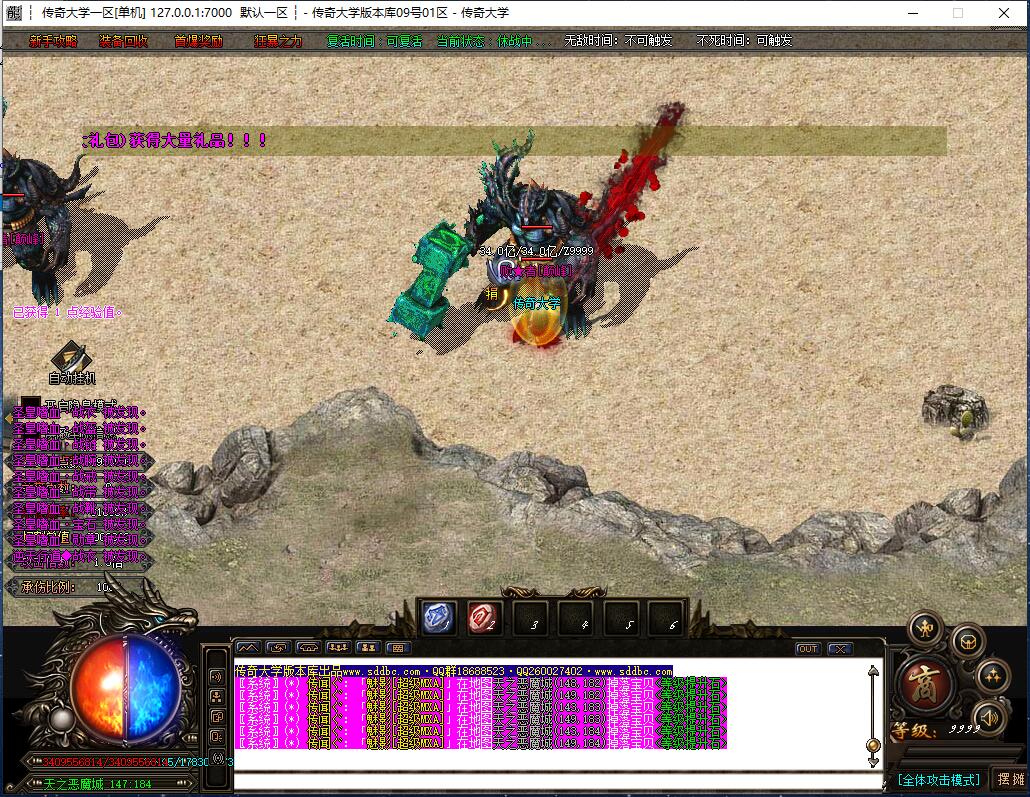The image size is (1030, 797).
Task: Click the two-figures icon above chat
Action: click(x=368, y=648)
